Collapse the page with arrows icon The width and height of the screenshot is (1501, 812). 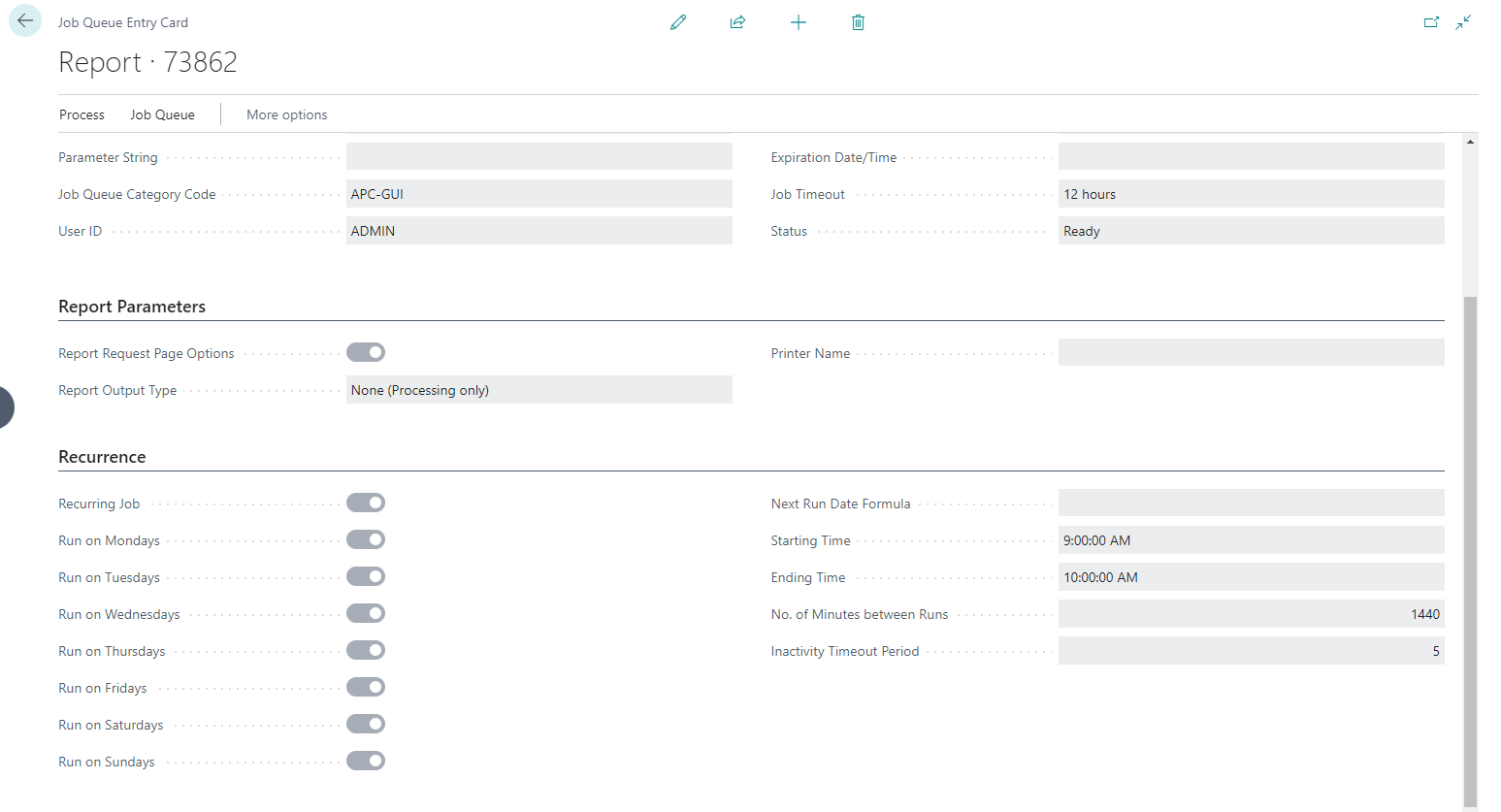point(1463,22)
